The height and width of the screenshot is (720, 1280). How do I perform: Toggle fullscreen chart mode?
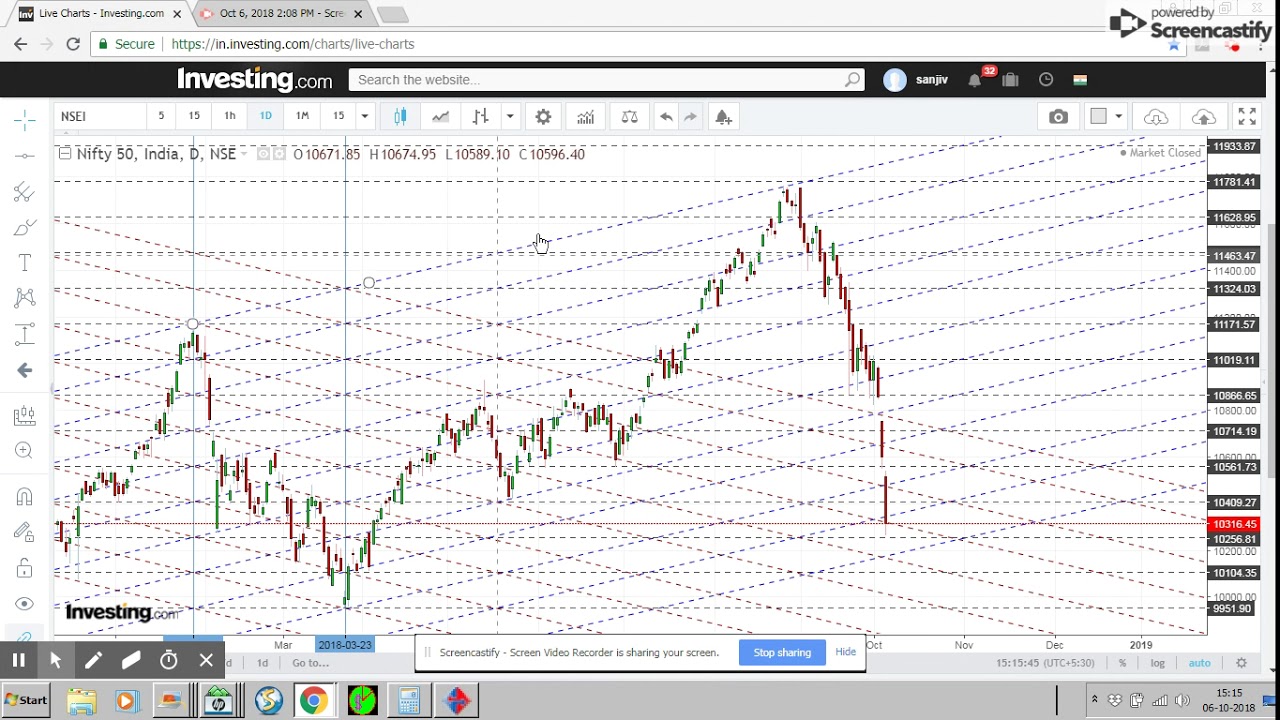coord(1247,117)
